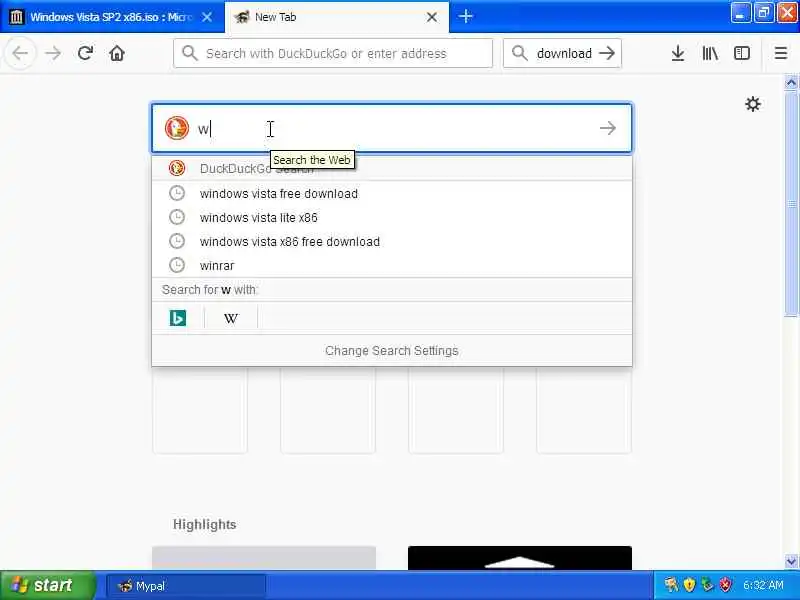This screenshot has height=600, width=800.
Task: Open the Downloads toolbar button
Action: click(678, 53)
